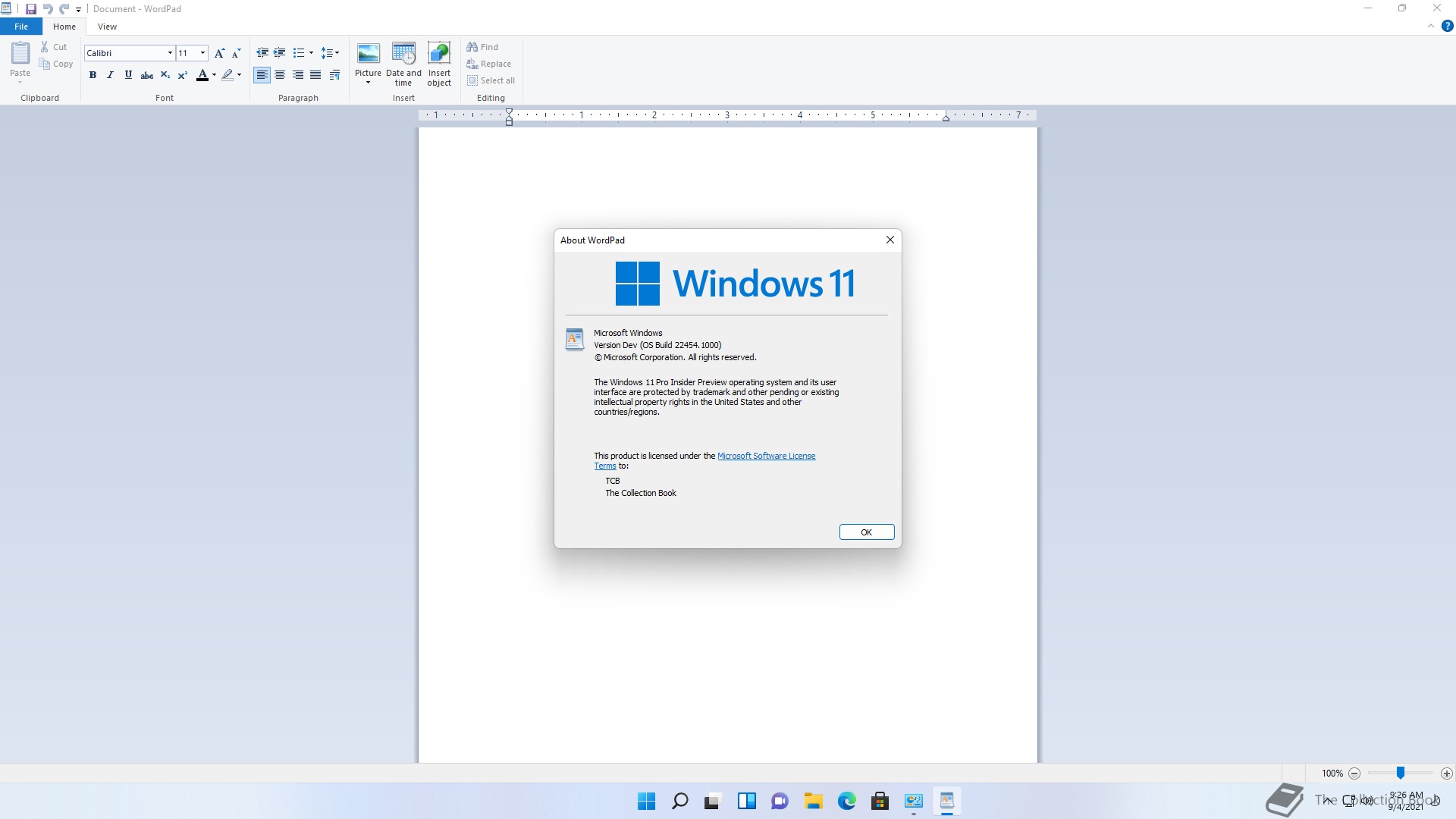Click OK in About WordPad dialog
This screenshot has width=1456, height=819.
(x=867, y=532)
